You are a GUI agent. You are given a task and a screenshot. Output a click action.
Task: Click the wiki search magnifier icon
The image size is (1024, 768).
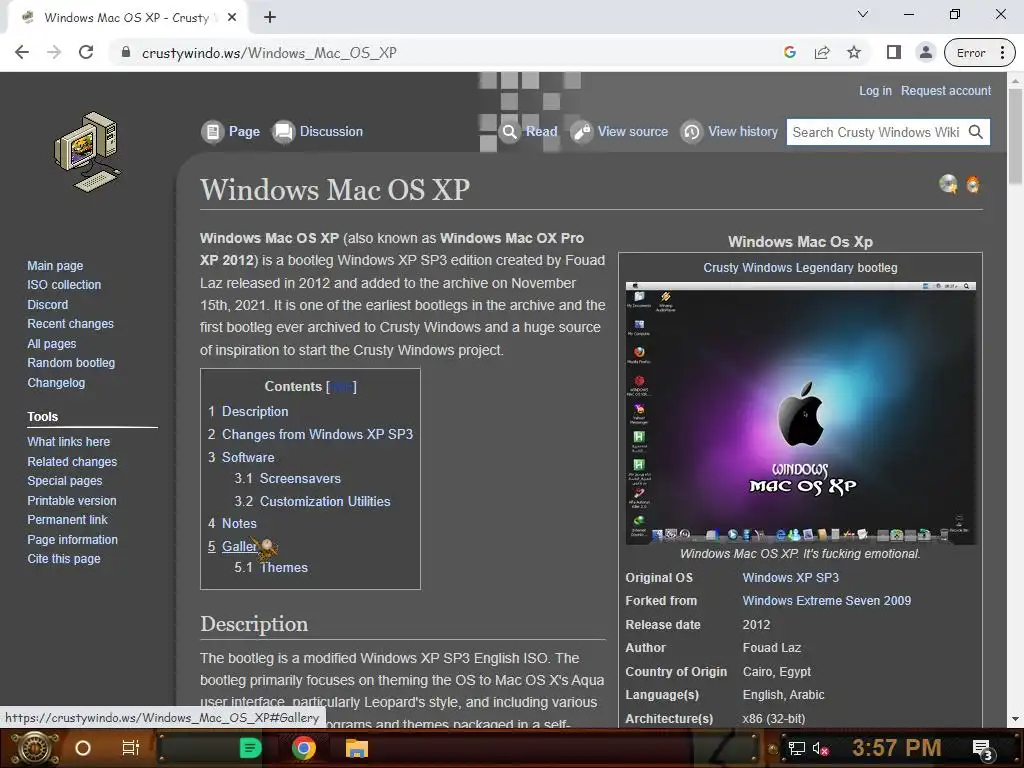[976, 132]
